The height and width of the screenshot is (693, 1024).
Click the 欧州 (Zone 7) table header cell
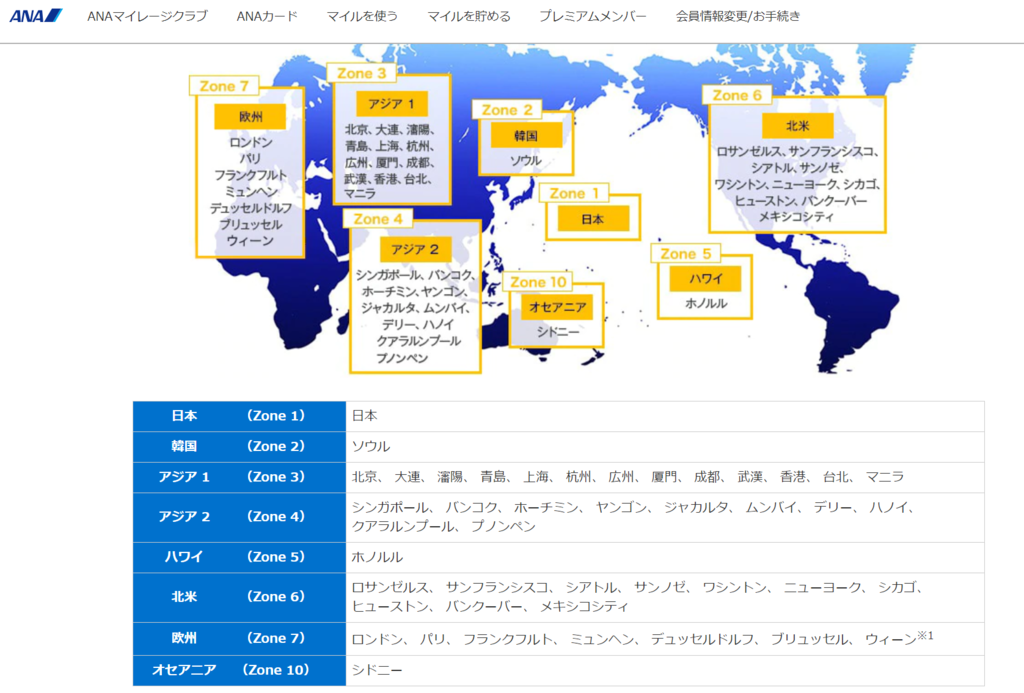(x=239, y=638)
